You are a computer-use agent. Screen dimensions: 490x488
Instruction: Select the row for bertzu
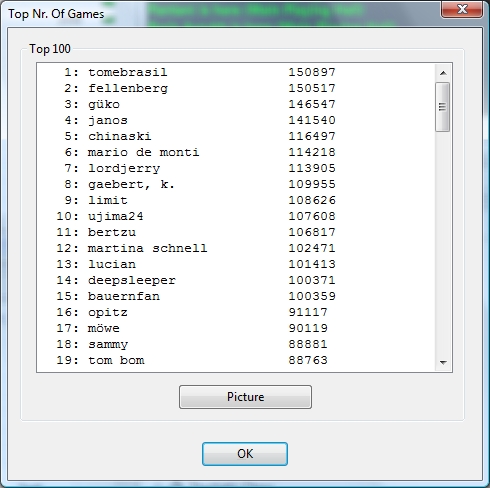click(236, 232)
